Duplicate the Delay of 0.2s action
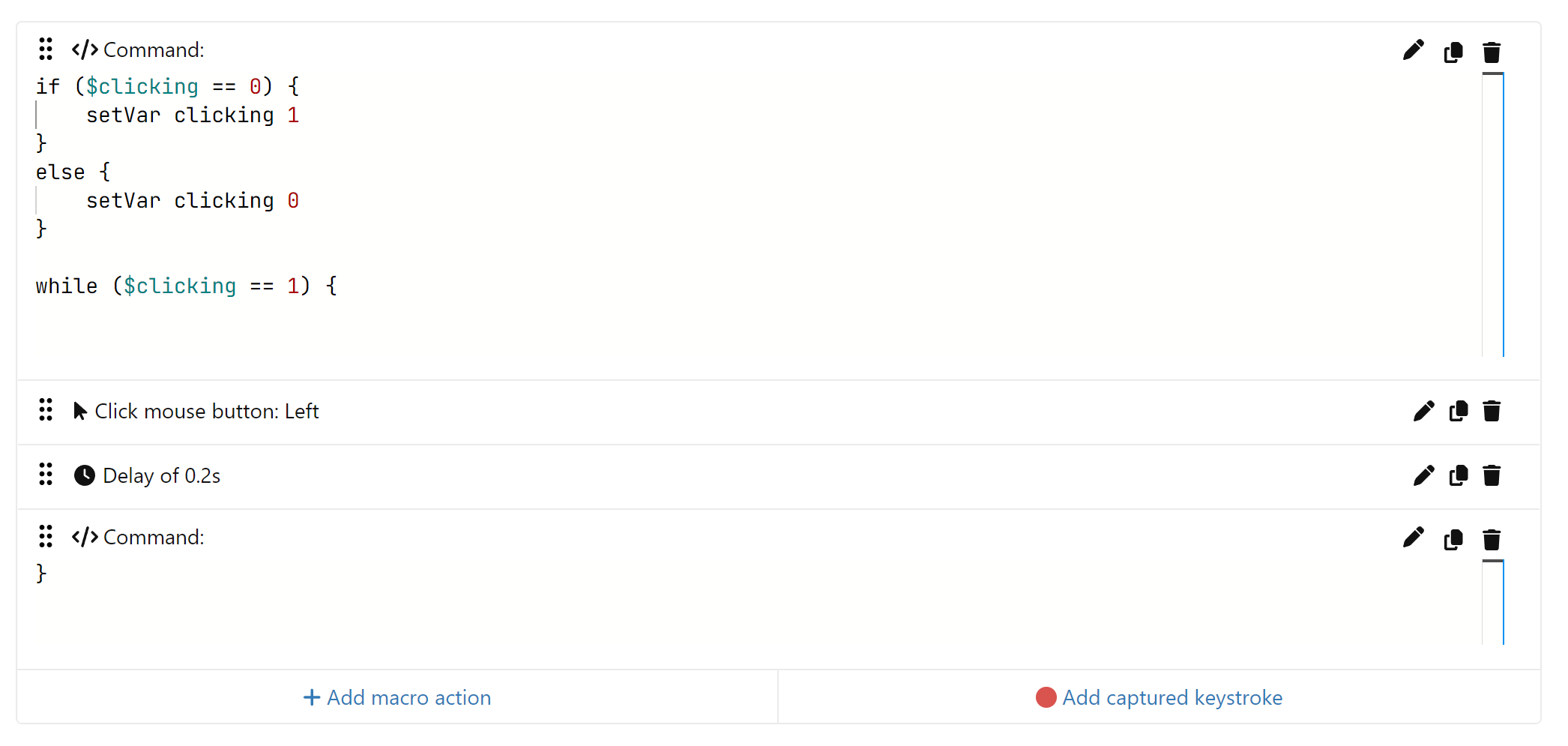 pos(1459,475)
